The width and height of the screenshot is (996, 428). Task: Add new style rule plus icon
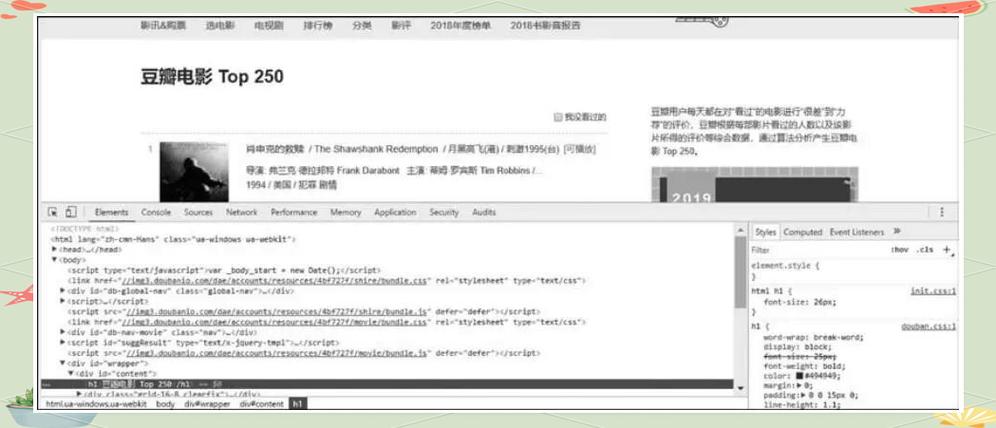[x=946, y=250]
